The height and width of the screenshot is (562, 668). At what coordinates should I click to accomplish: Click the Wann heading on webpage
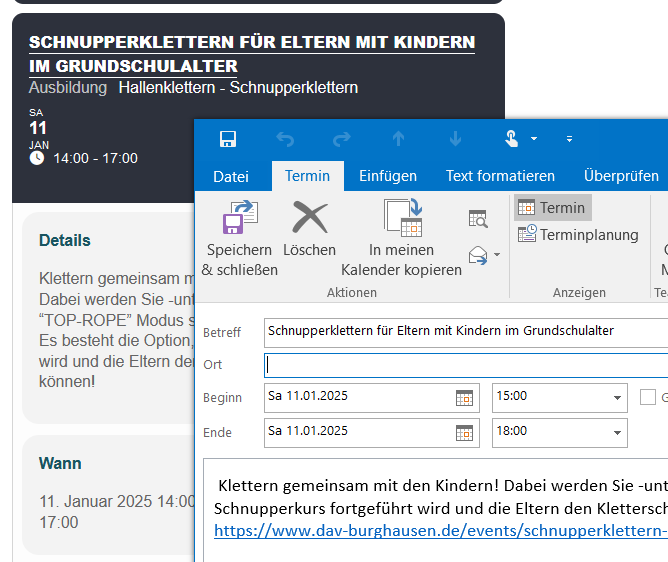pyautogui.click(x=60, y=463)
